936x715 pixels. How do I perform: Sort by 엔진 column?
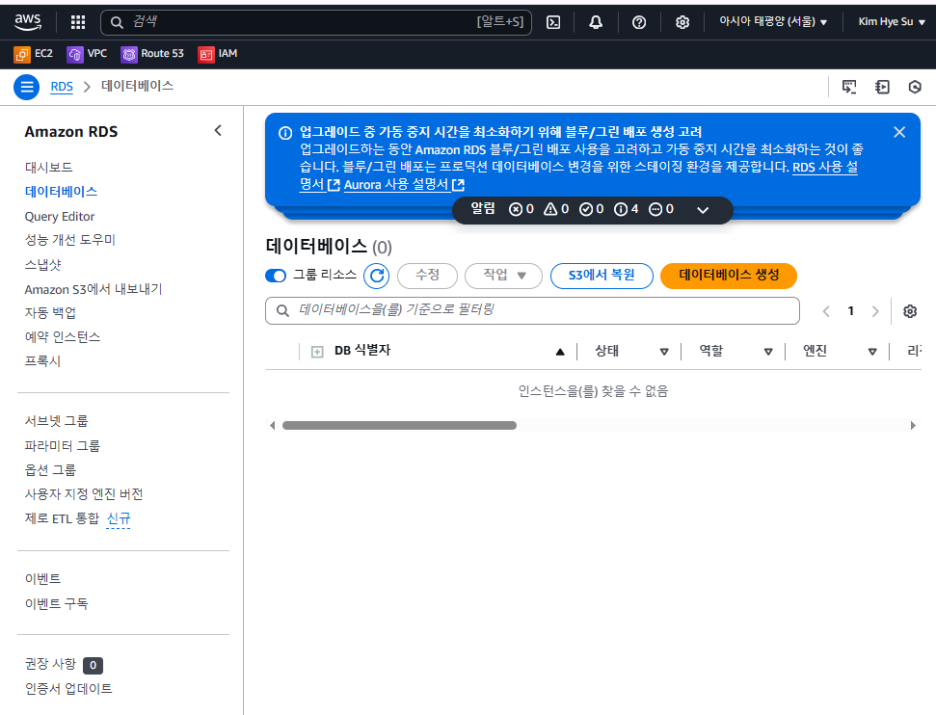(x=872, y=352)
